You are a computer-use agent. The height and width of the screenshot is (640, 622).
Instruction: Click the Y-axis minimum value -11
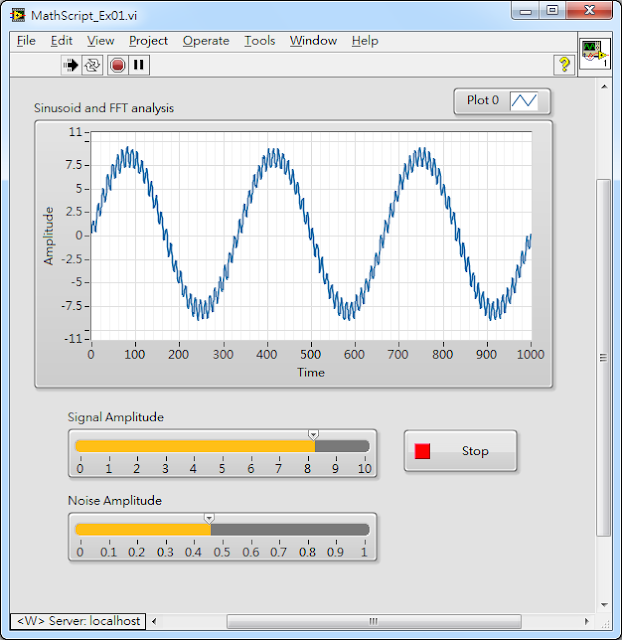pos(73,338)
